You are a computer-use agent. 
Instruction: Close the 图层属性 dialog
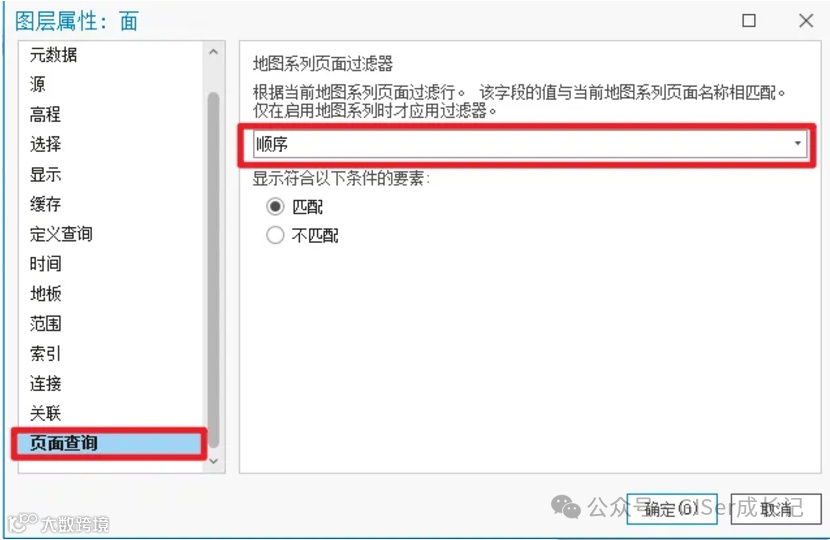coord(806,21)
